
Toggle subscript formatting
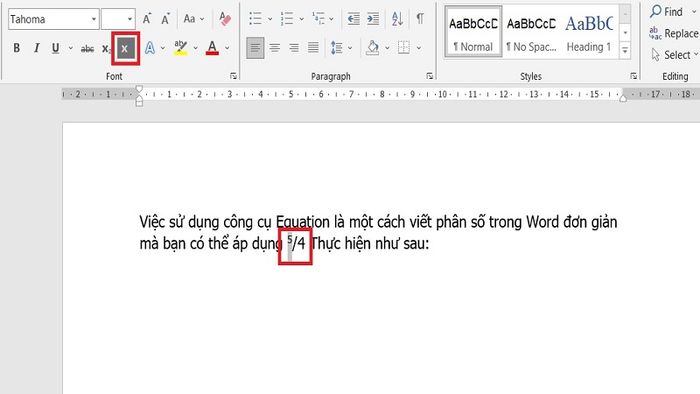pyautogui.click(x=106, y=48)
